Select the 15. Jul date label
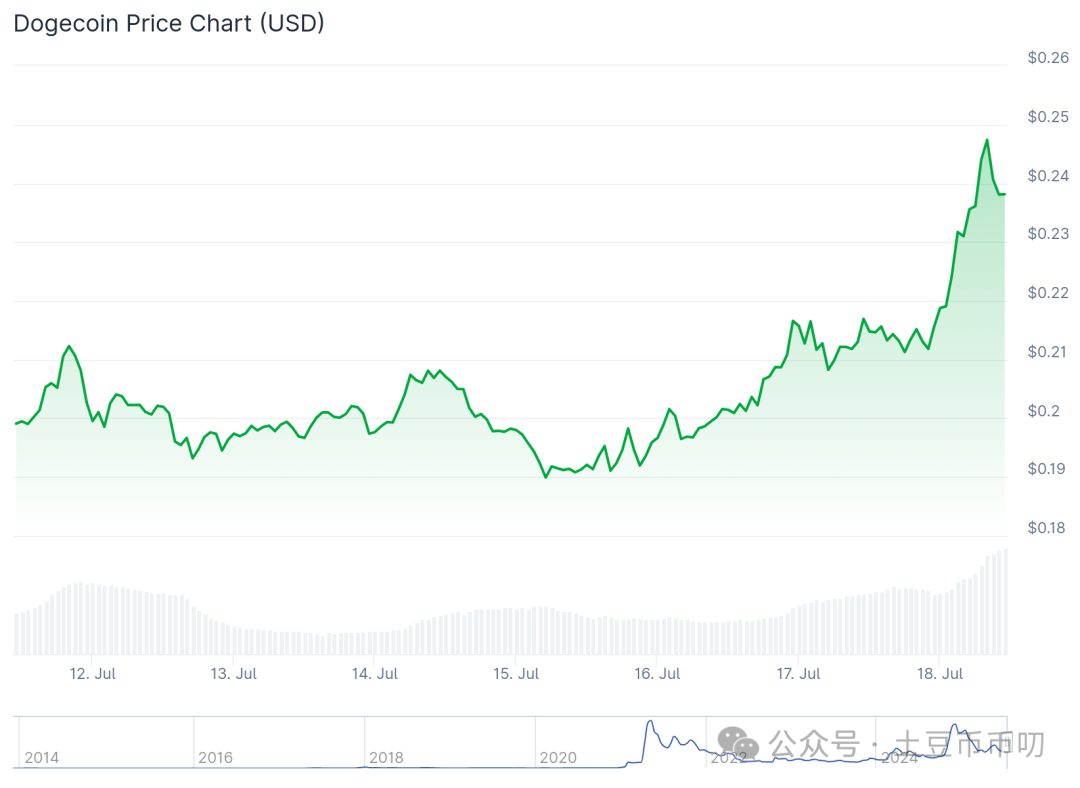The image size is (1080, 788). point(517,674)
